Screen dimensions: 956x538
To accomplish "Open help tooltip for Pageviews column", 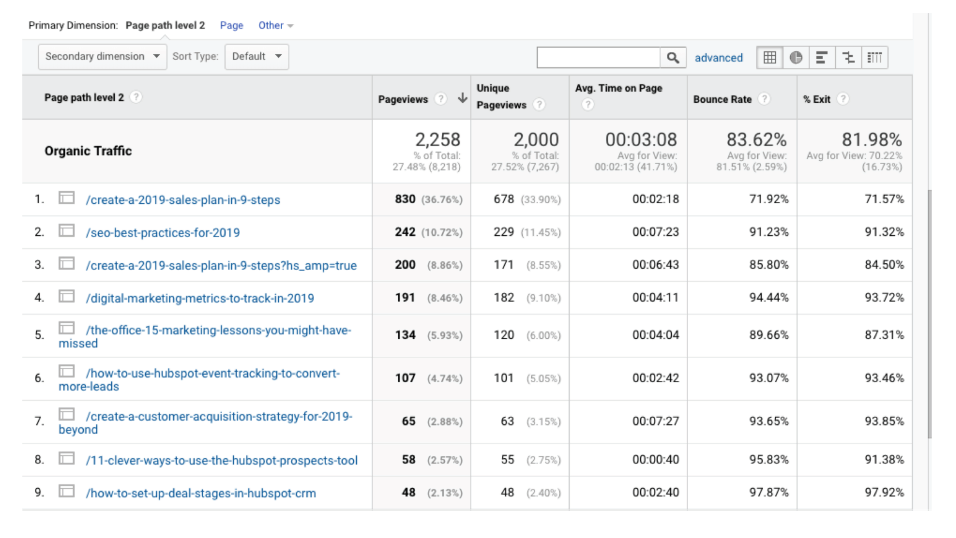I will pyautogui.click(x=440, y=99).
